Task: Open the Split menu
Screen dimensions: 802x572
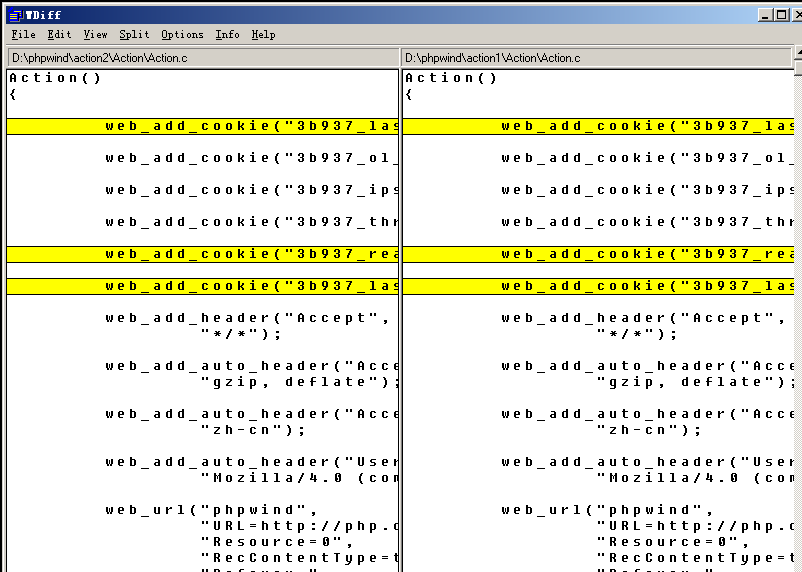Action: pos(134,34)
